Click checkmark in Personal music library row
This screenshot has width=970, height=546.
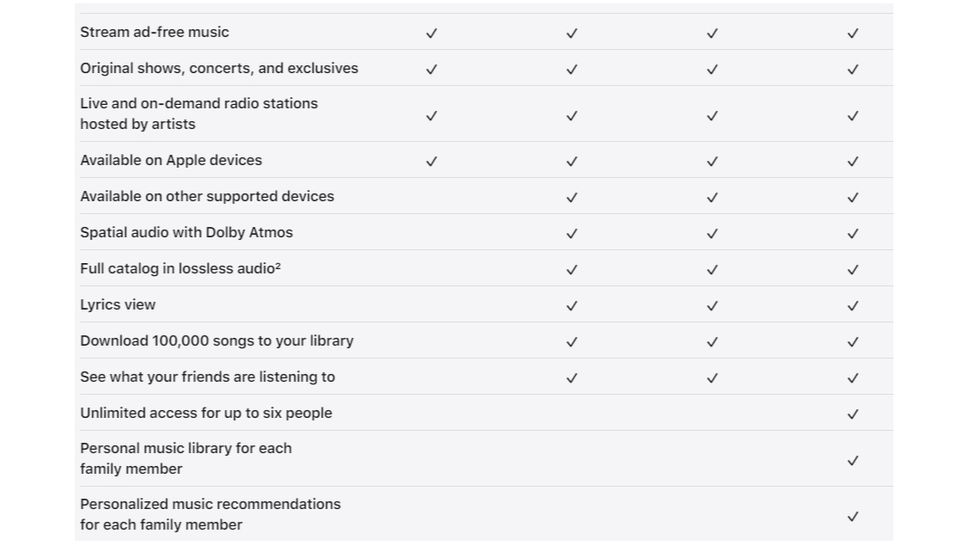tap(853, 460)
